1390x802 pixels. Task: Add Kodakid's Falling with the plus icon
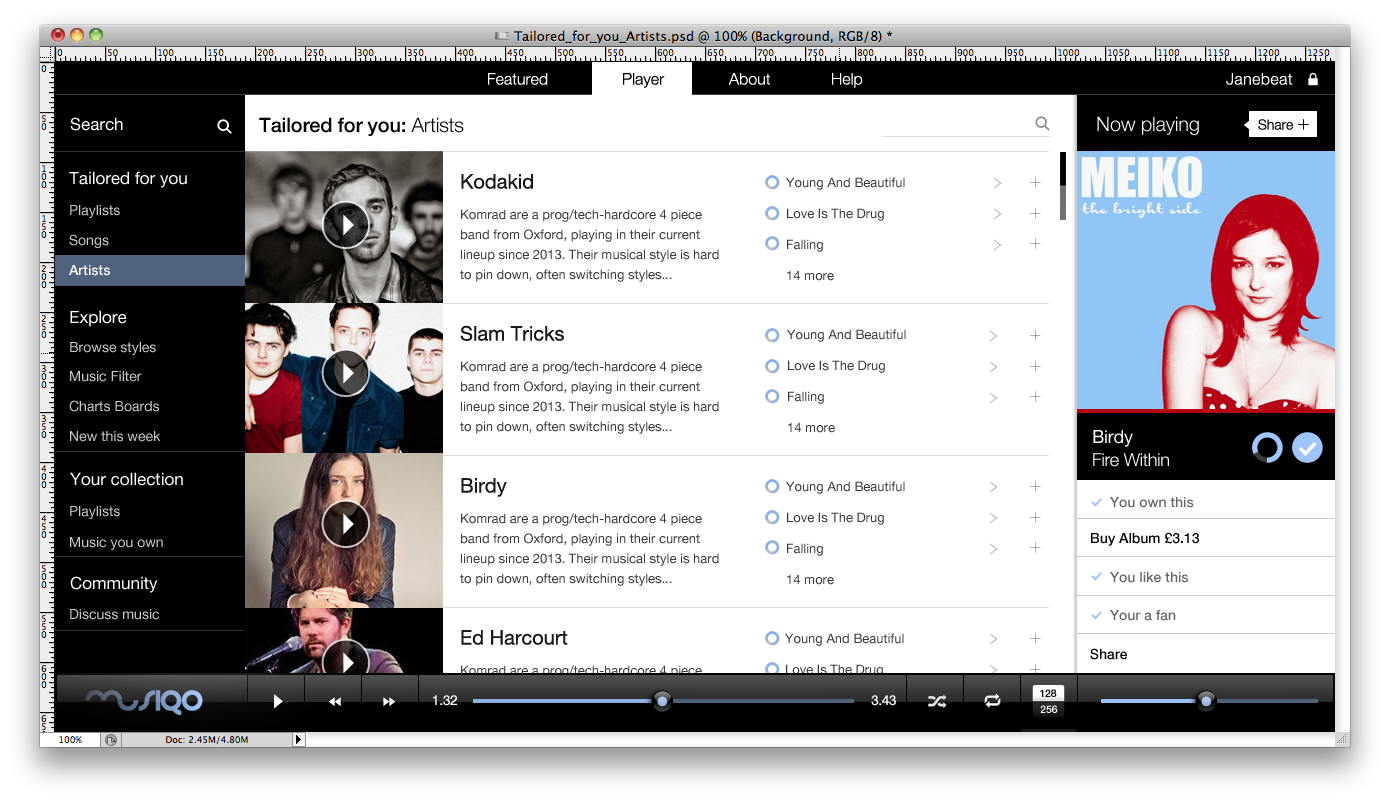1035,243
